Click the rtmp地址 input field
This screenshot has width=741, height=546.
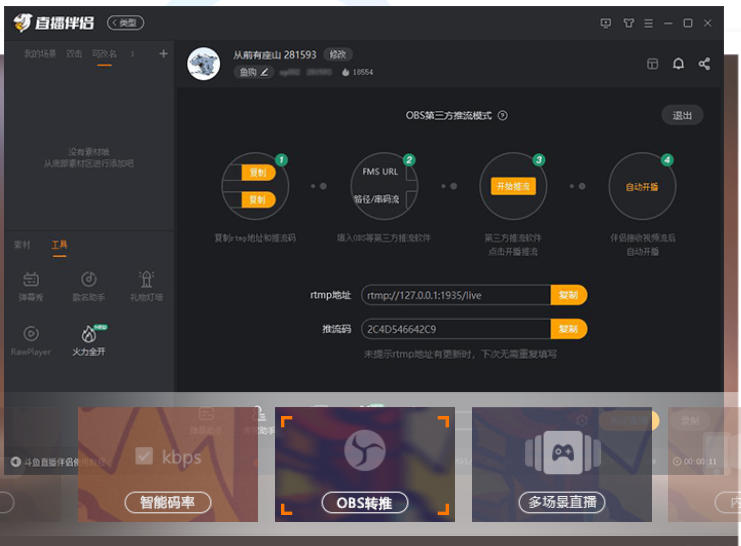pyautogui.click(x=456, y=295)
